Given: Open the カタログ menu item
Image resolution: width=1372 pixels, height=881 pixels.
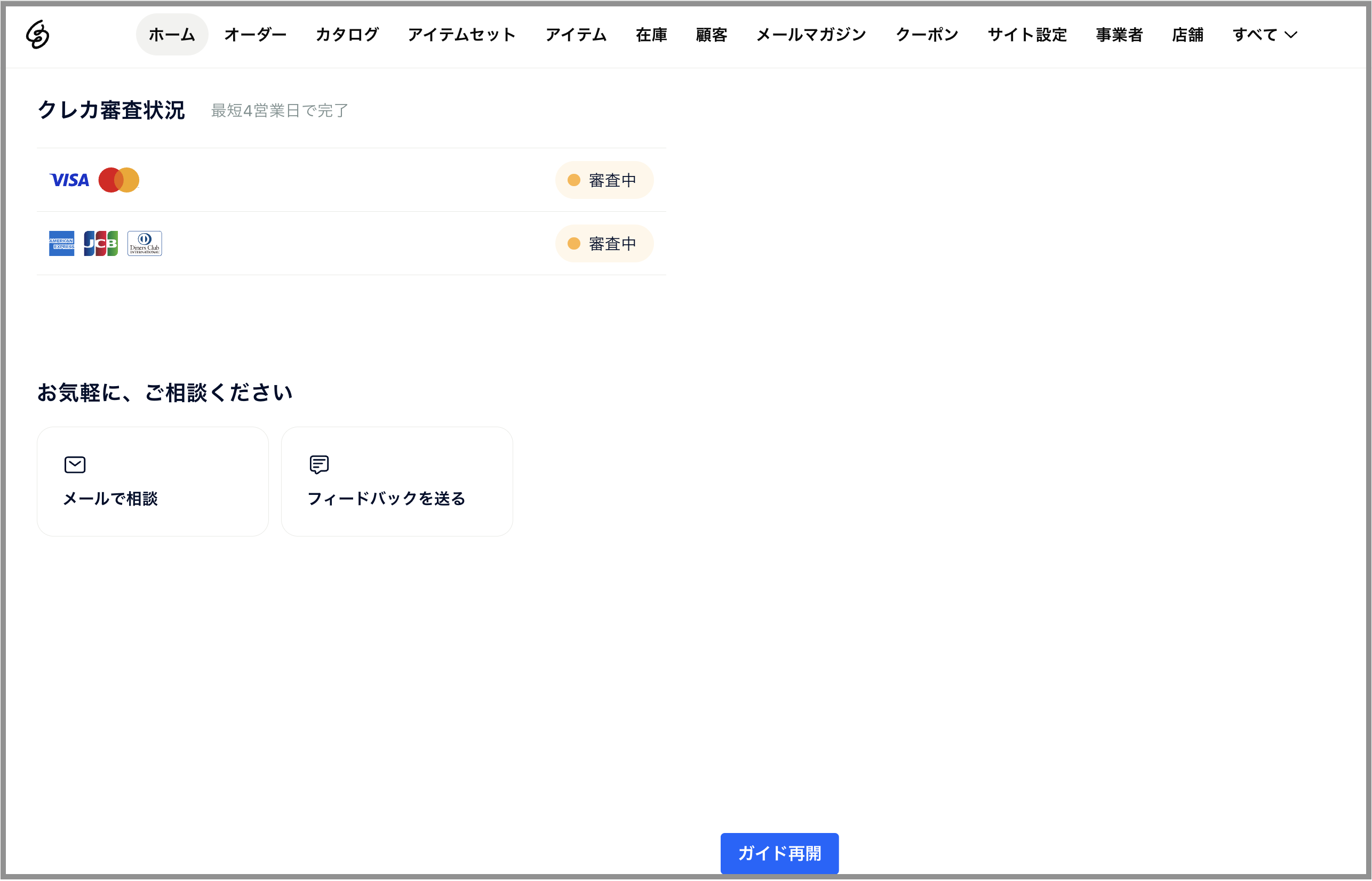Looking at the screenshot, I should coord(347,34).
